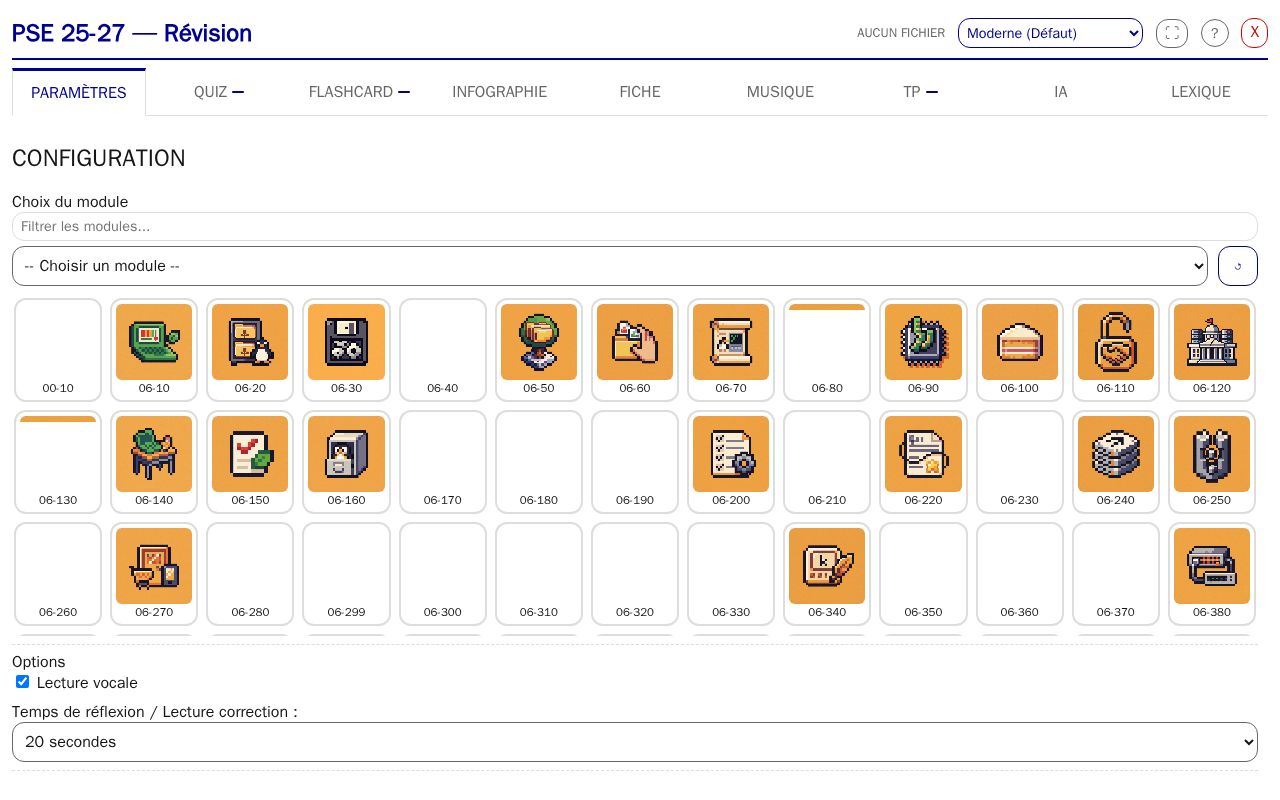Select module 06-10 laptop icon
This screenshot has width=1280, height=800.
(154, 350)
